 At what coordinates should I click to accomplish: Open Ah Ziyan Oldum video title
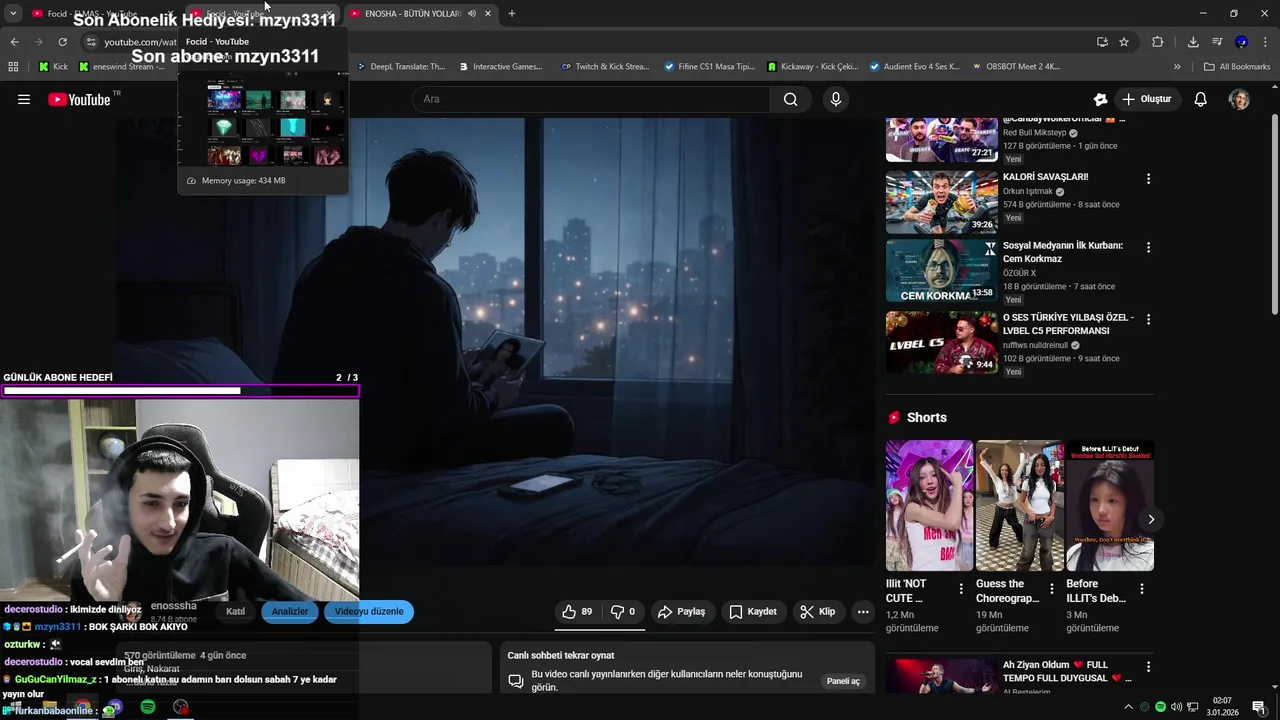coord(1067,671)
